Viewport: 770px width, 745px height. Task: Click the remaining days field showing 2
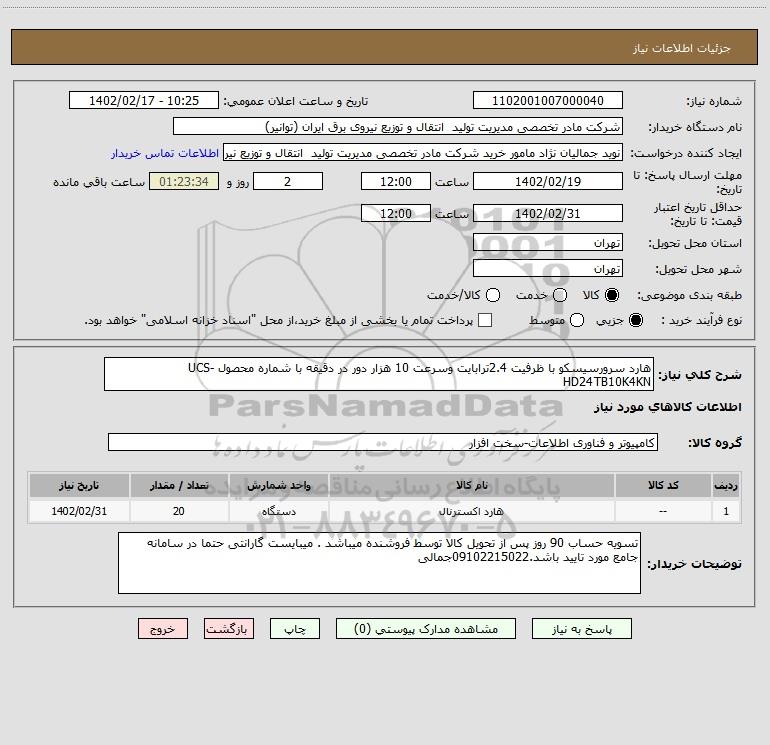[288, 181]
